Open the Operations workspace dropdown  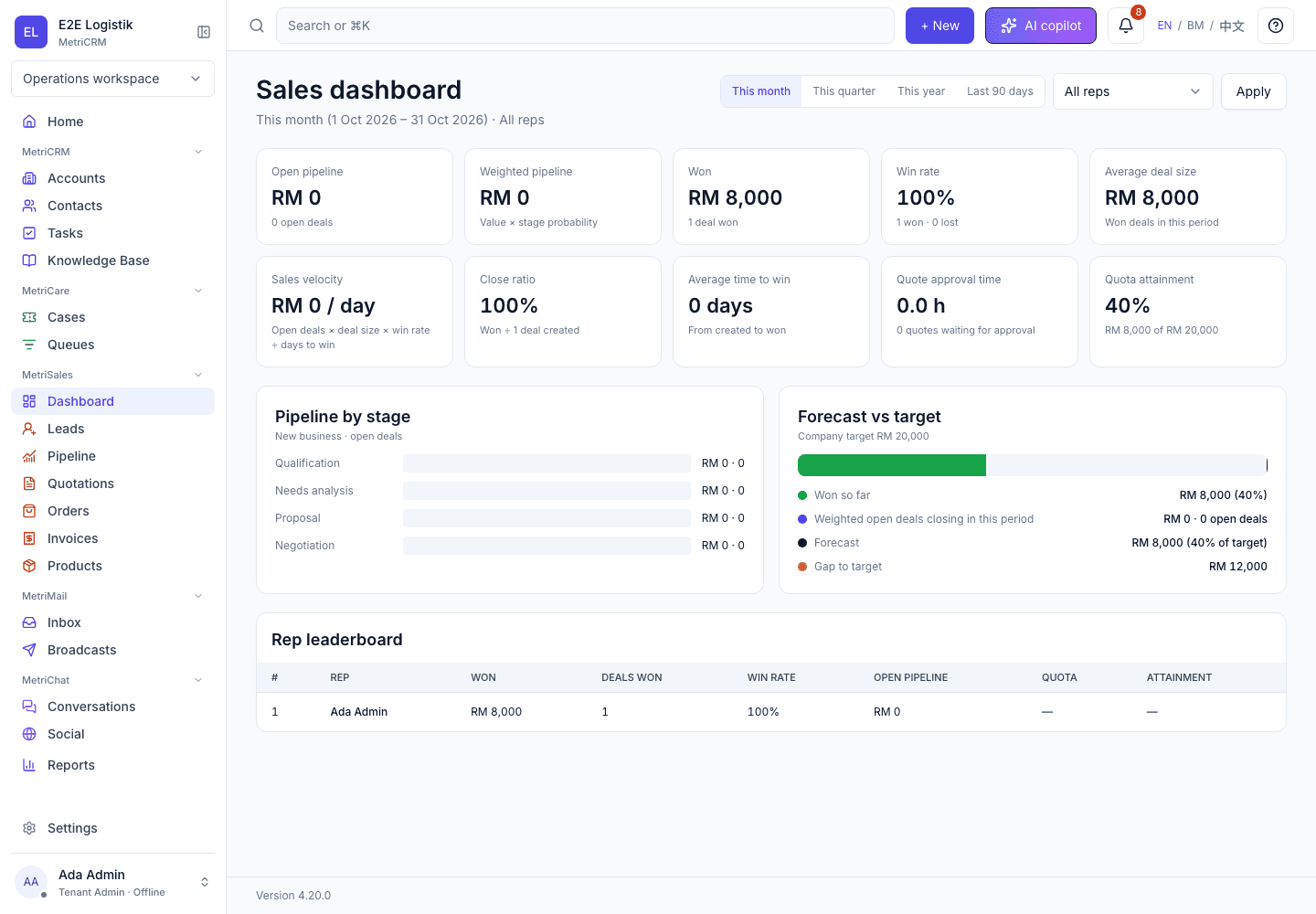[112, 79]
